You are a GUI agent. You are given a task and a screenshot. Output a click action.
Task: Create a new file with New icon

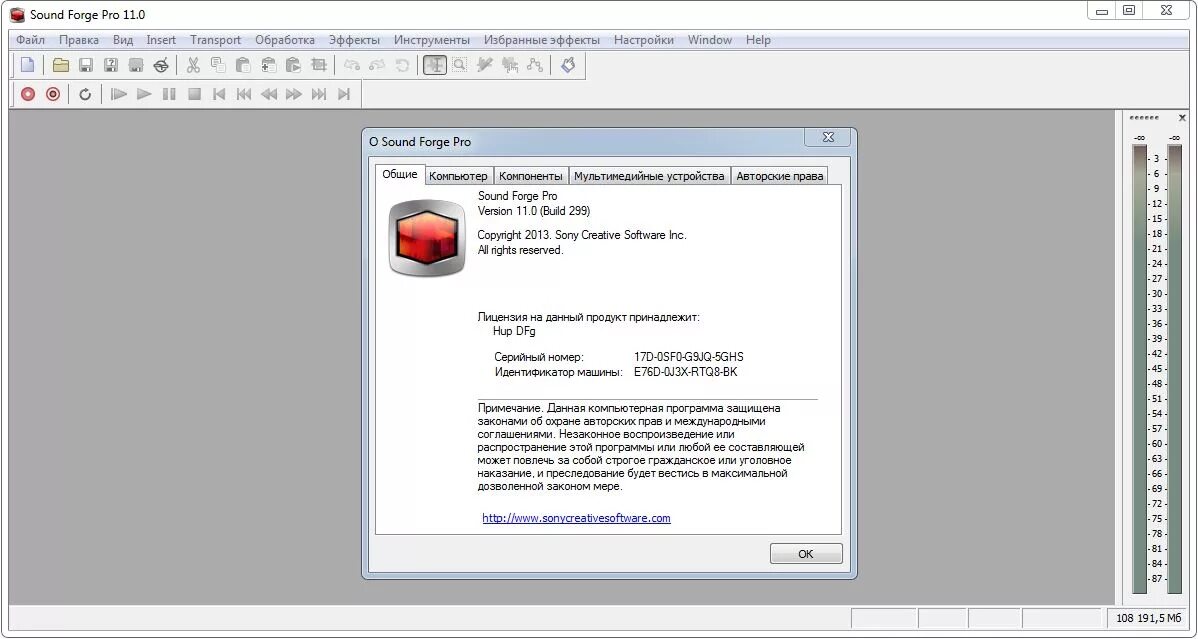28,65
